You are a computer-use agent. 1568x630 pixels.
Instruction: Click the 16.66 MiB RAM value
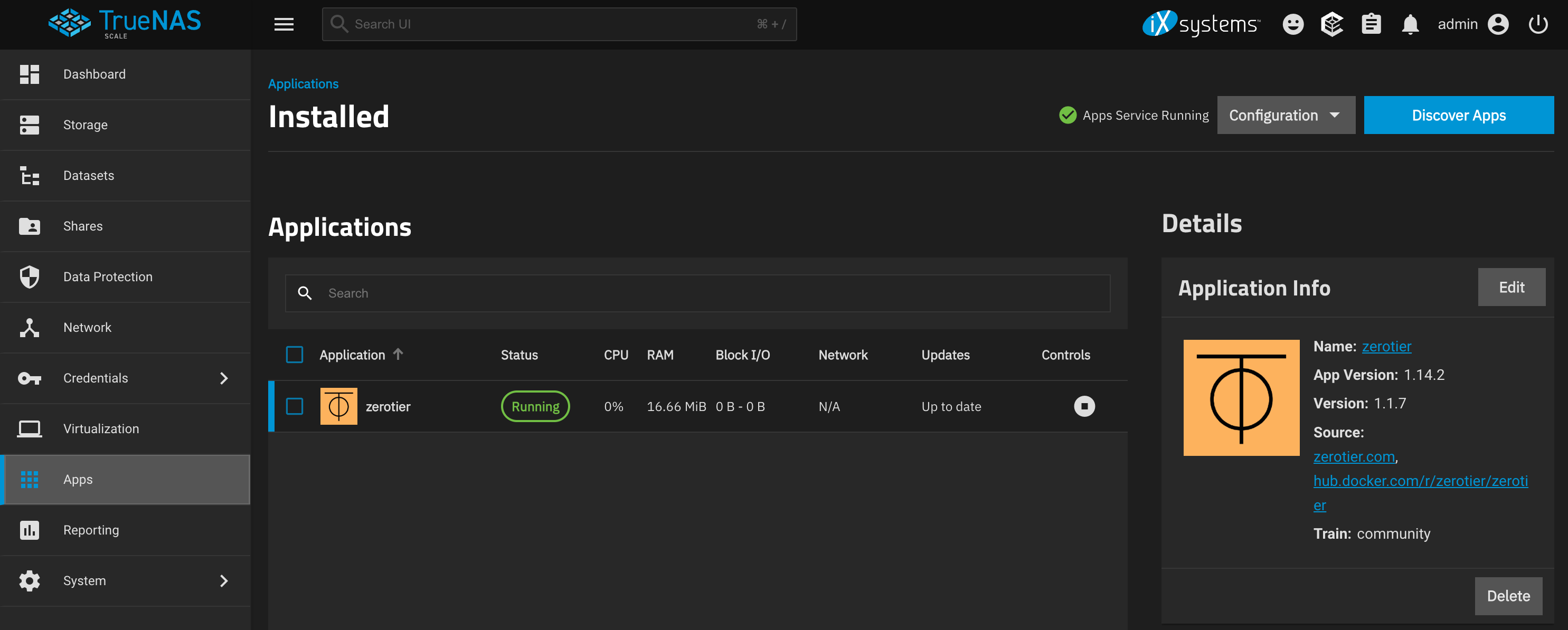point(676,406)
